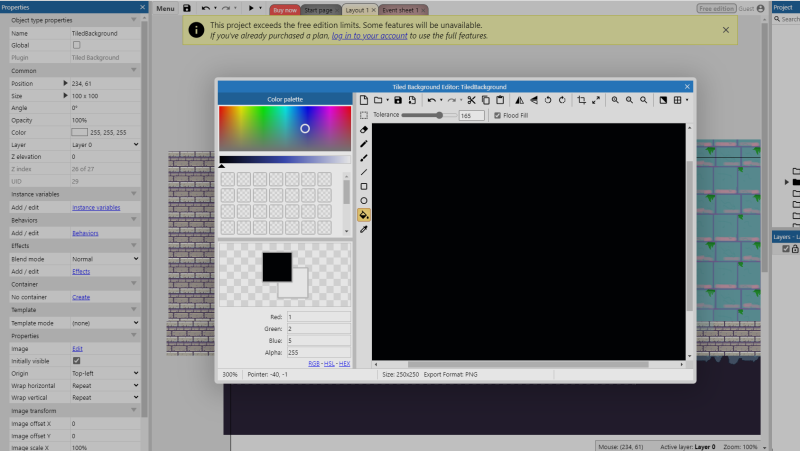Viewport: 800px width, 451px height.
Task: Toggle Initially visible checkbox
Action: [77, 361]
